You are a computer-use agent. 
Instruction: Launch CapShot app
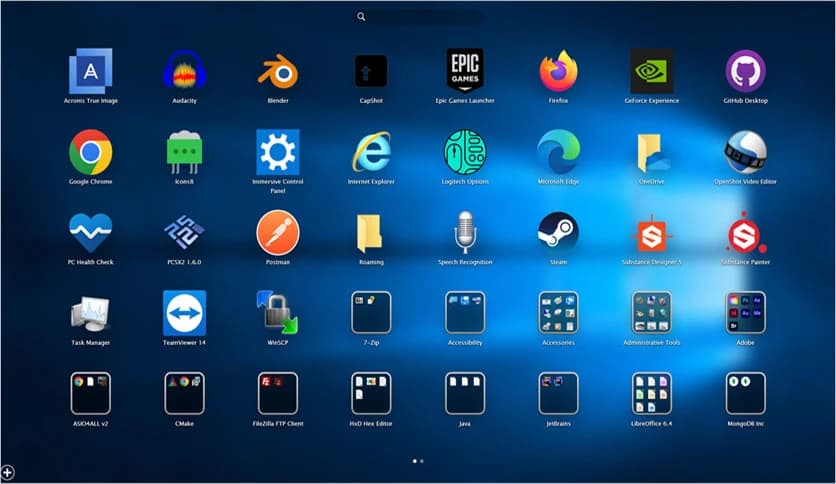point(371,71)
